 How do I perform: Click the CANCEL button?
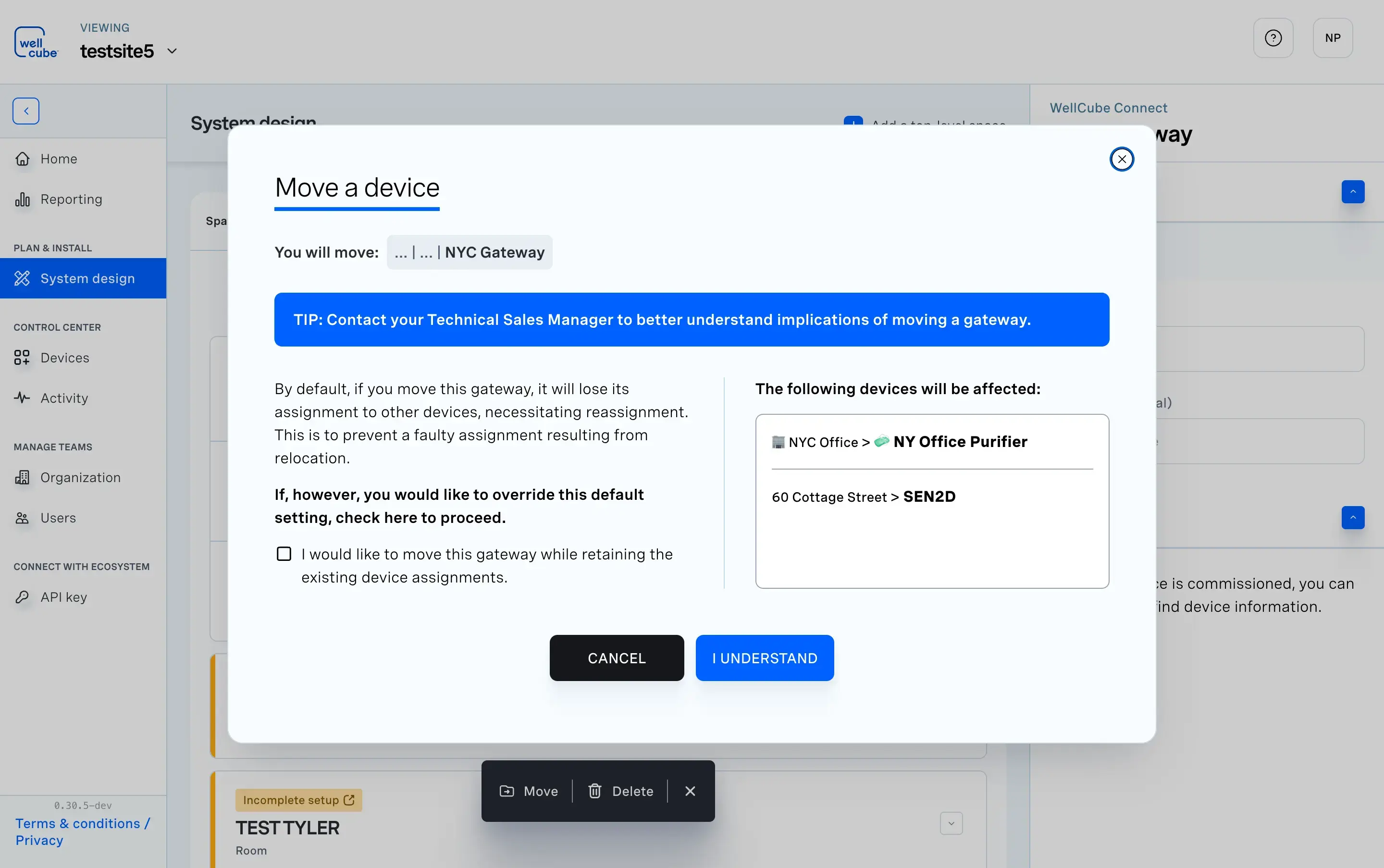(616, 658)
